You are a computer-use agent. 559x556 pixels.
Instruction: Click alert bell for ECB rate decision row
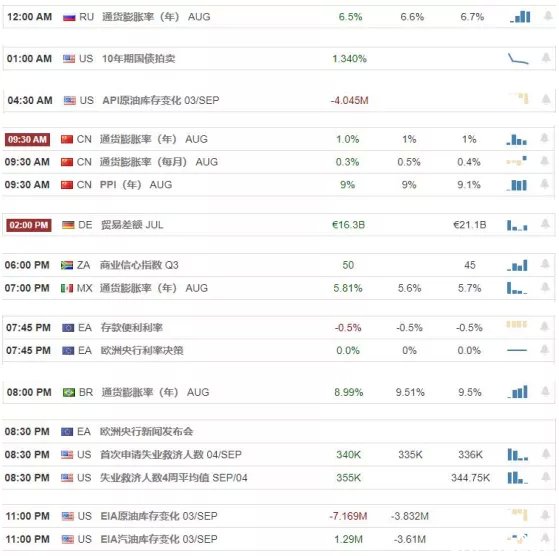click(x=544, y=349)
